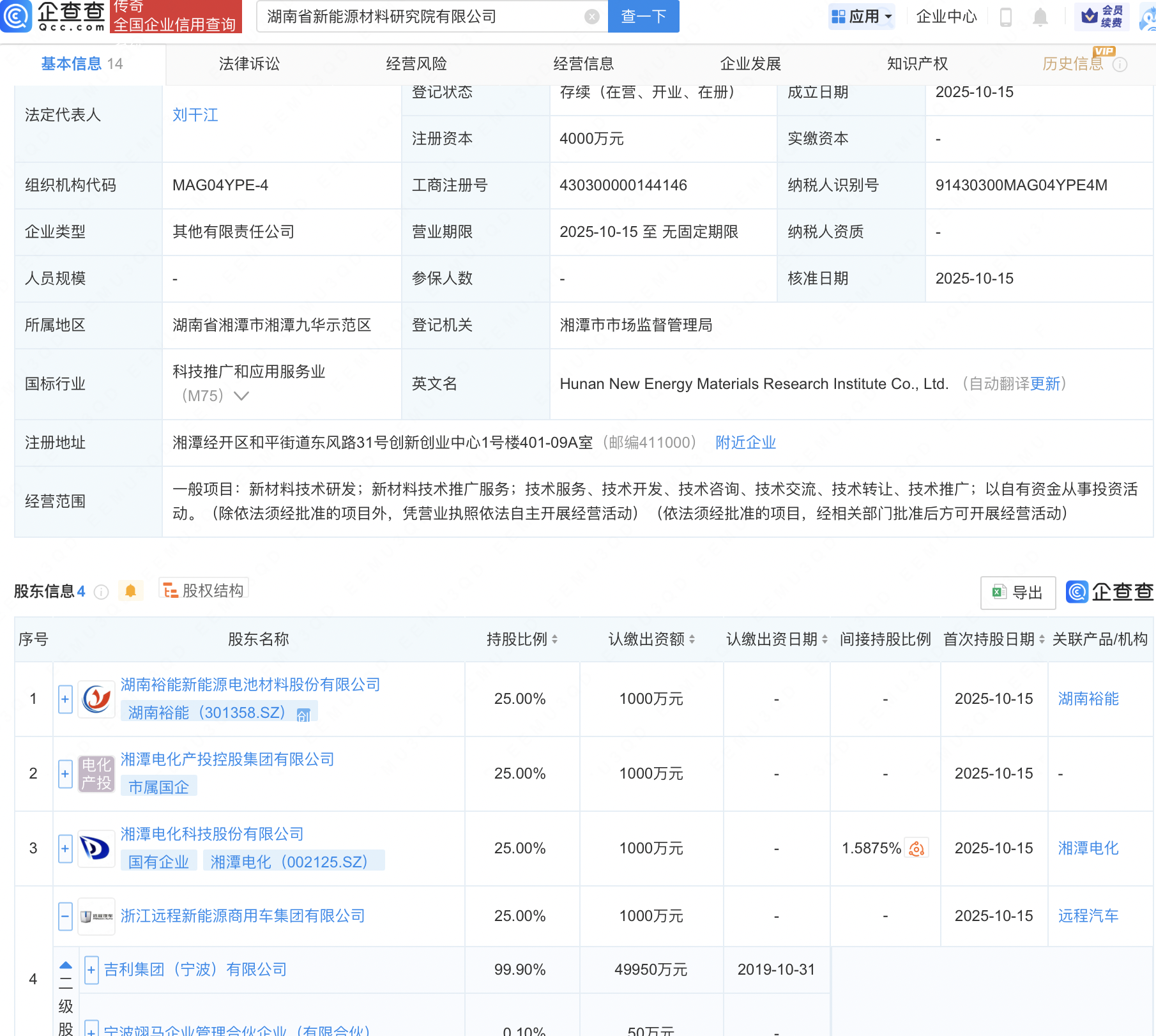Click the Qcc.com logo icon
The width and height of the screenshot is (1156, 1036).
[15, 16]
